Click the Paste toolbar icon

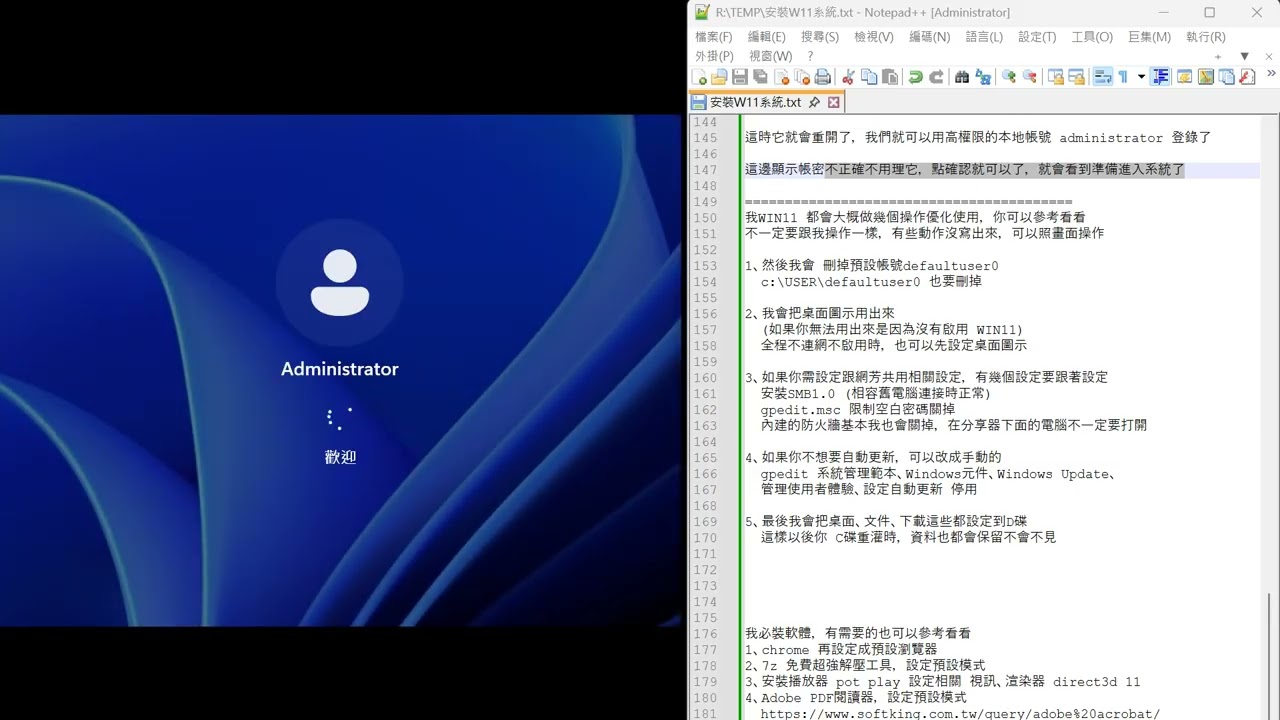tap(889, 77)
